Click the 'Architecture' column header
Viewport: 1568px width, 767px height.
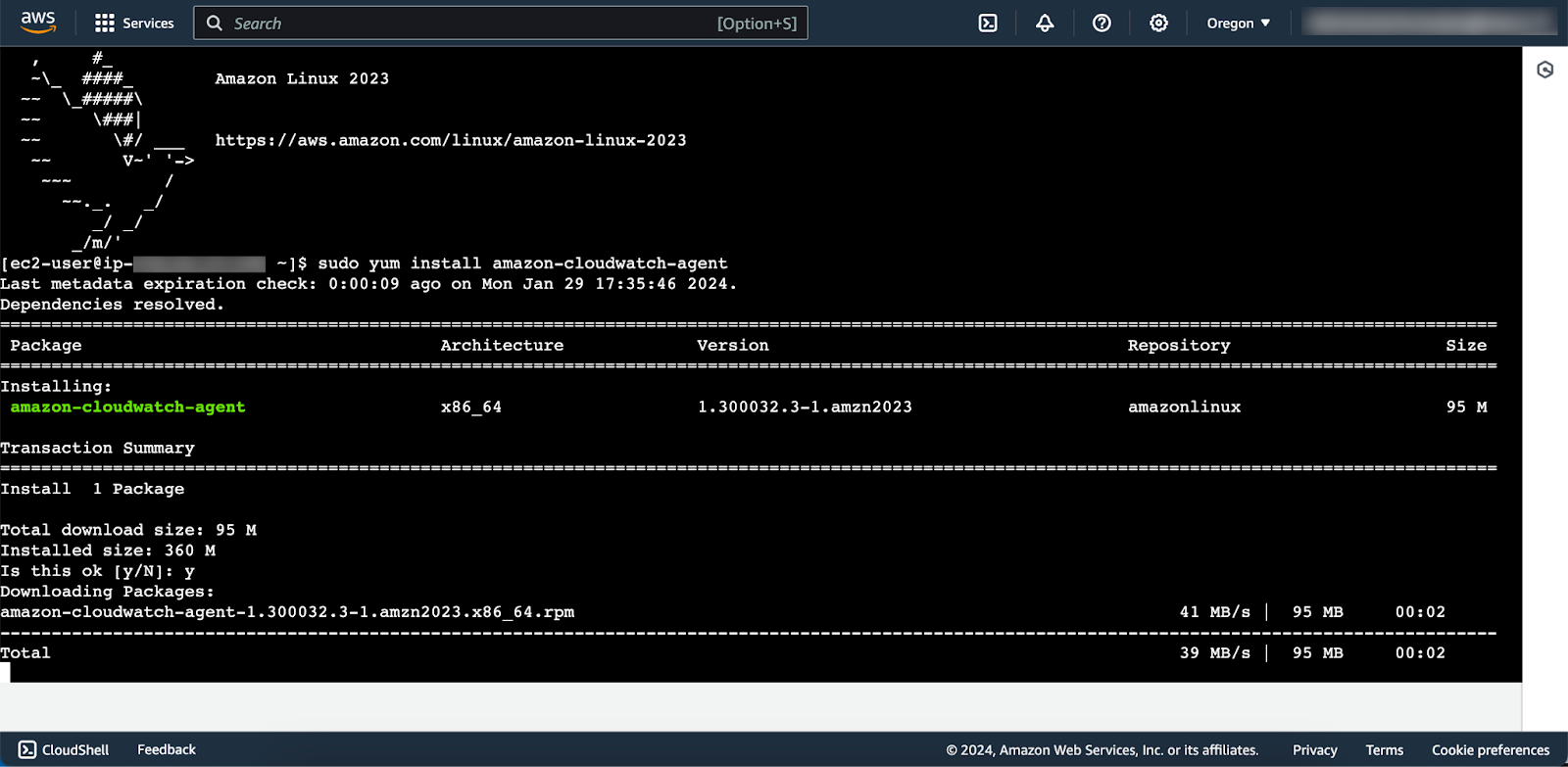(x=502, y=345)
